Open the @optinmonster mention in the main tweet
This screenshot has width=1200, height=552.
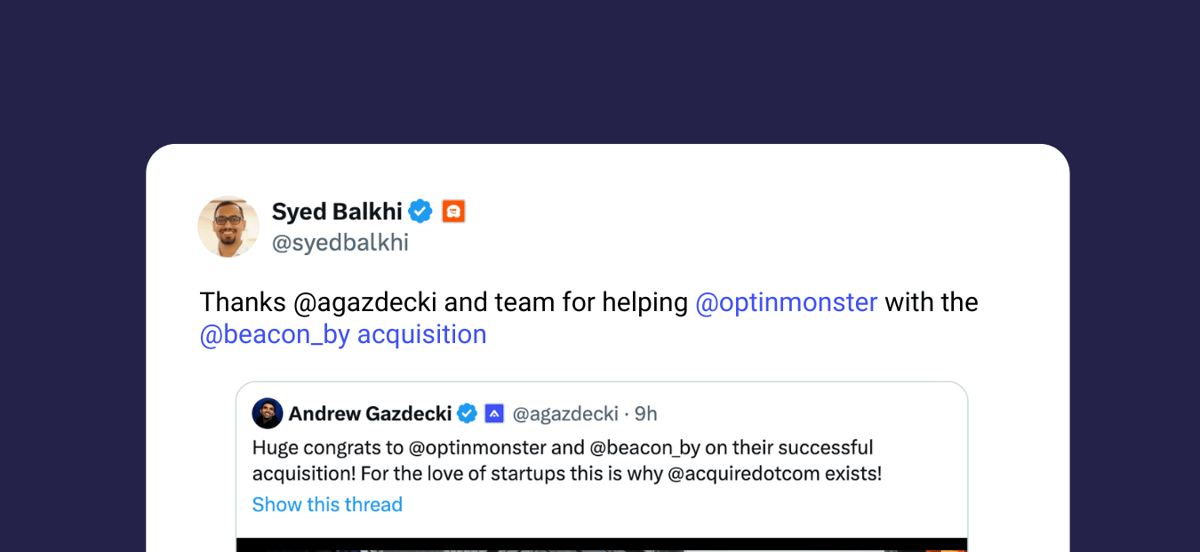coord(786,302)
